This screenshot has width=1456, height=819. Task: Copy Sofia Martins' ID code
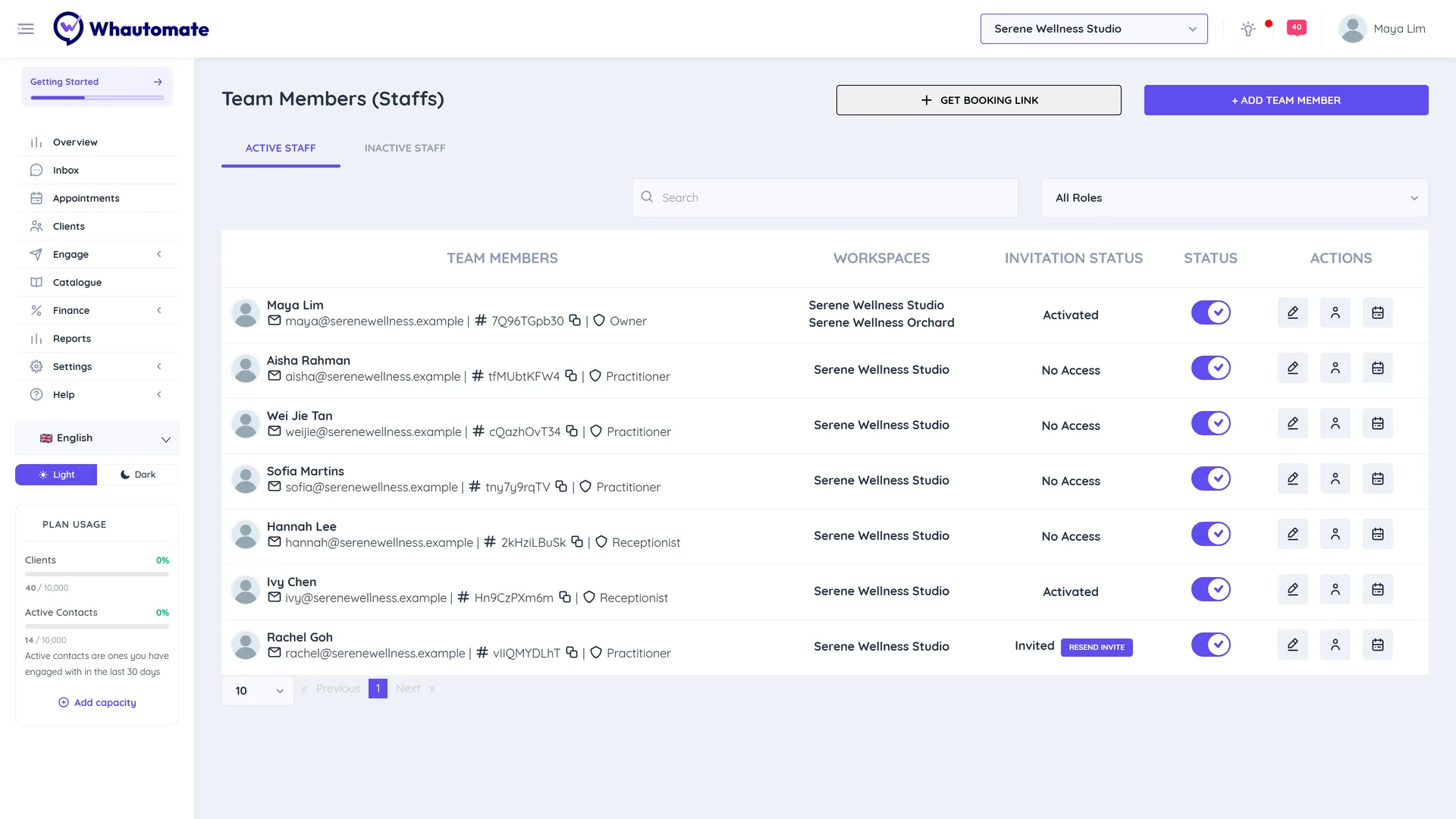pos(561,486)
